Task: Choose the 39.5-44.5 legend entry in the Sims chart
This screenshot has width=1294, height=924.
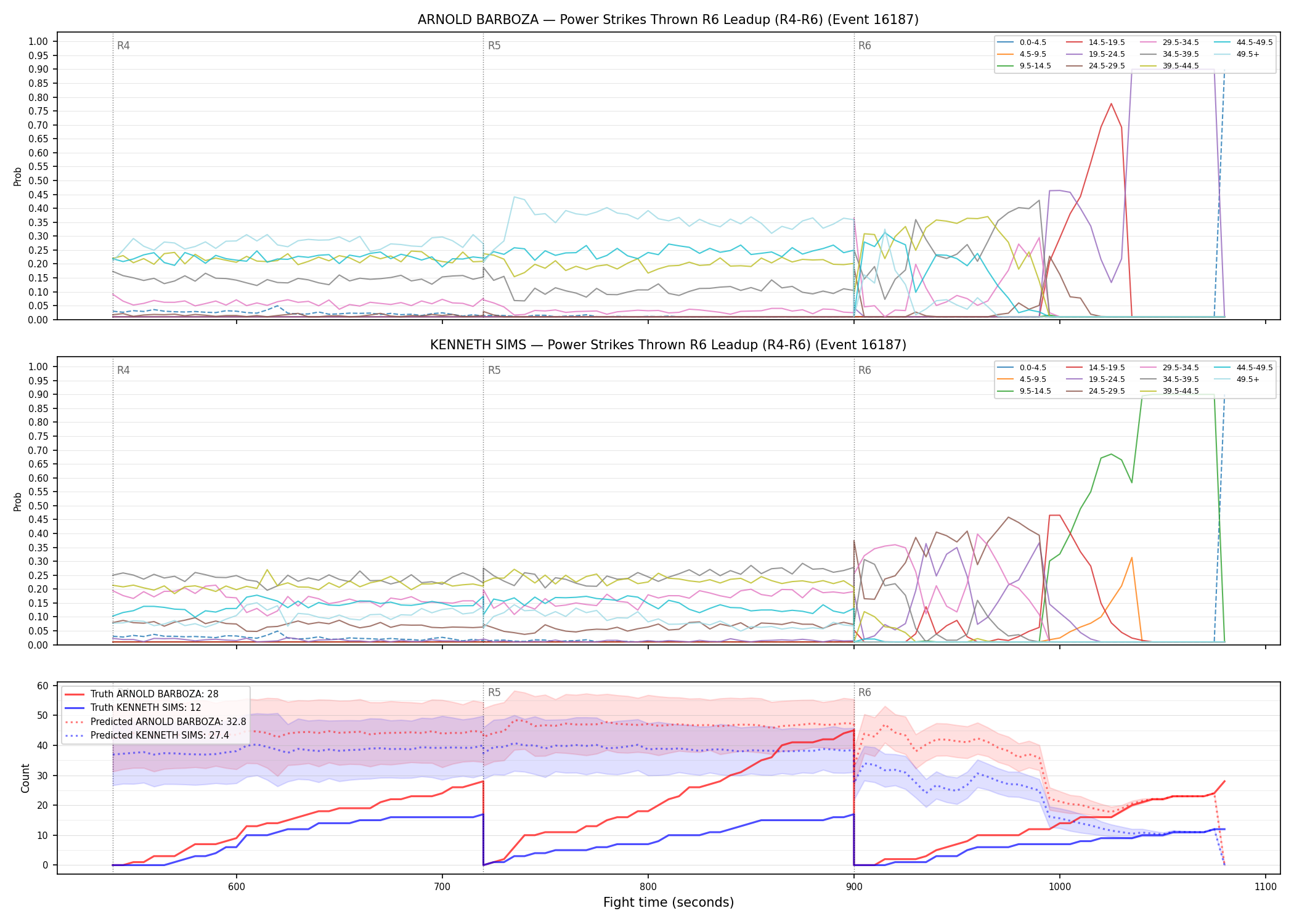Action: (1170, 391)
